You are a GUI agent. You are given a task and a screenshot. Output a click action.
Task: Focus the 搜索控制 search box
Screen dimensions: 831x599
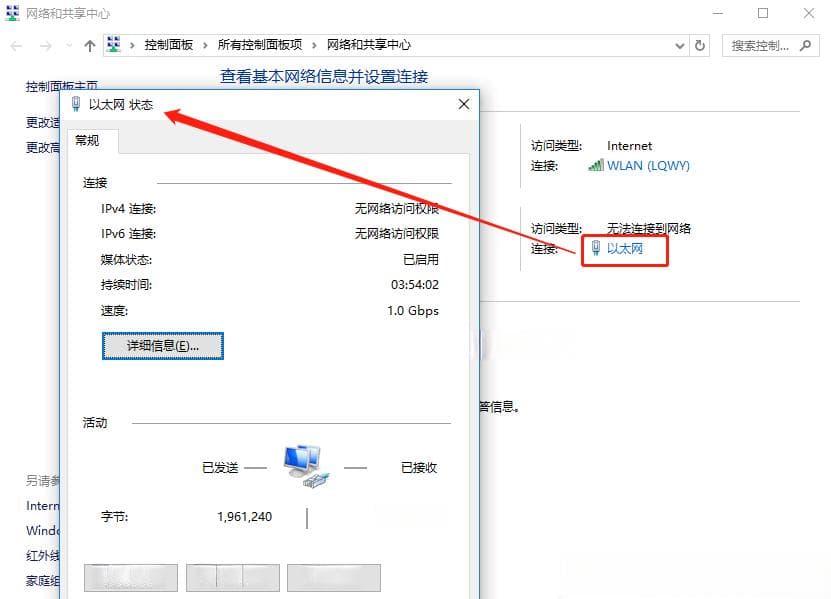point(771,46)
